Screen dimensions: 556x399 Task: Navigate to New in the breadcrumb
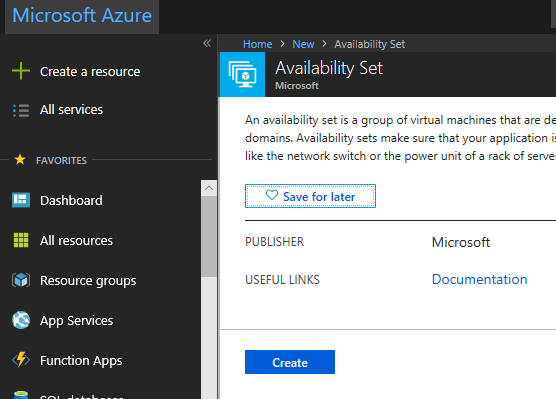303,44
